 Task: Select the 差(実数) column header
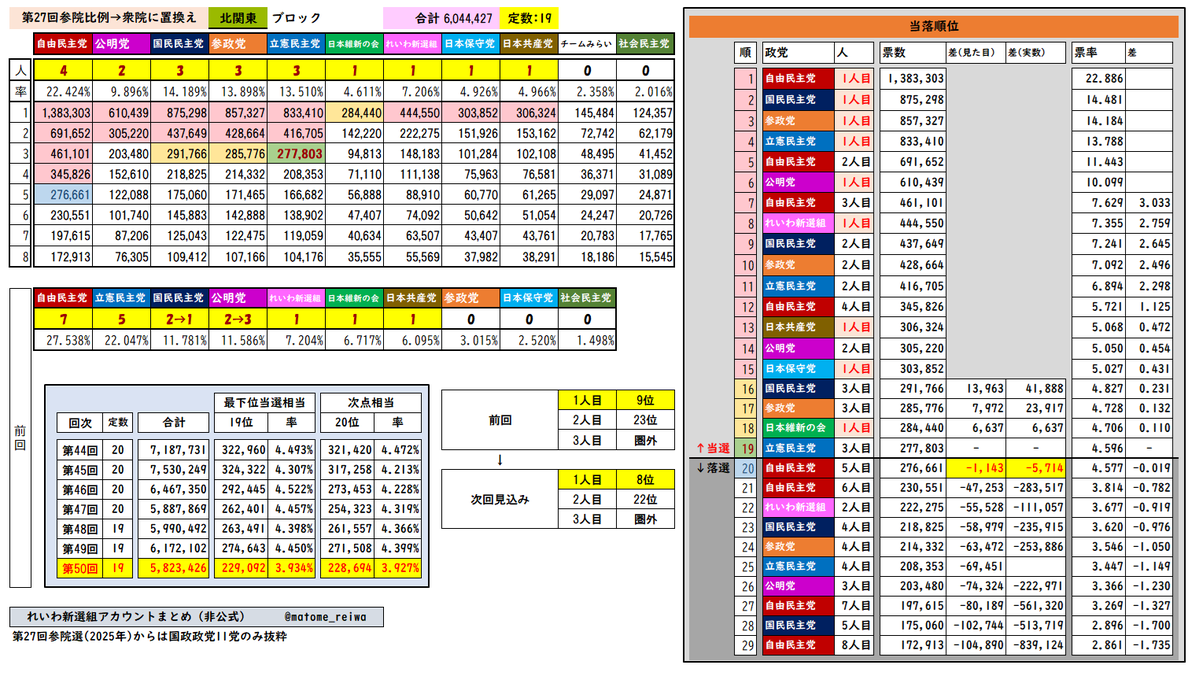point(1035,53)
